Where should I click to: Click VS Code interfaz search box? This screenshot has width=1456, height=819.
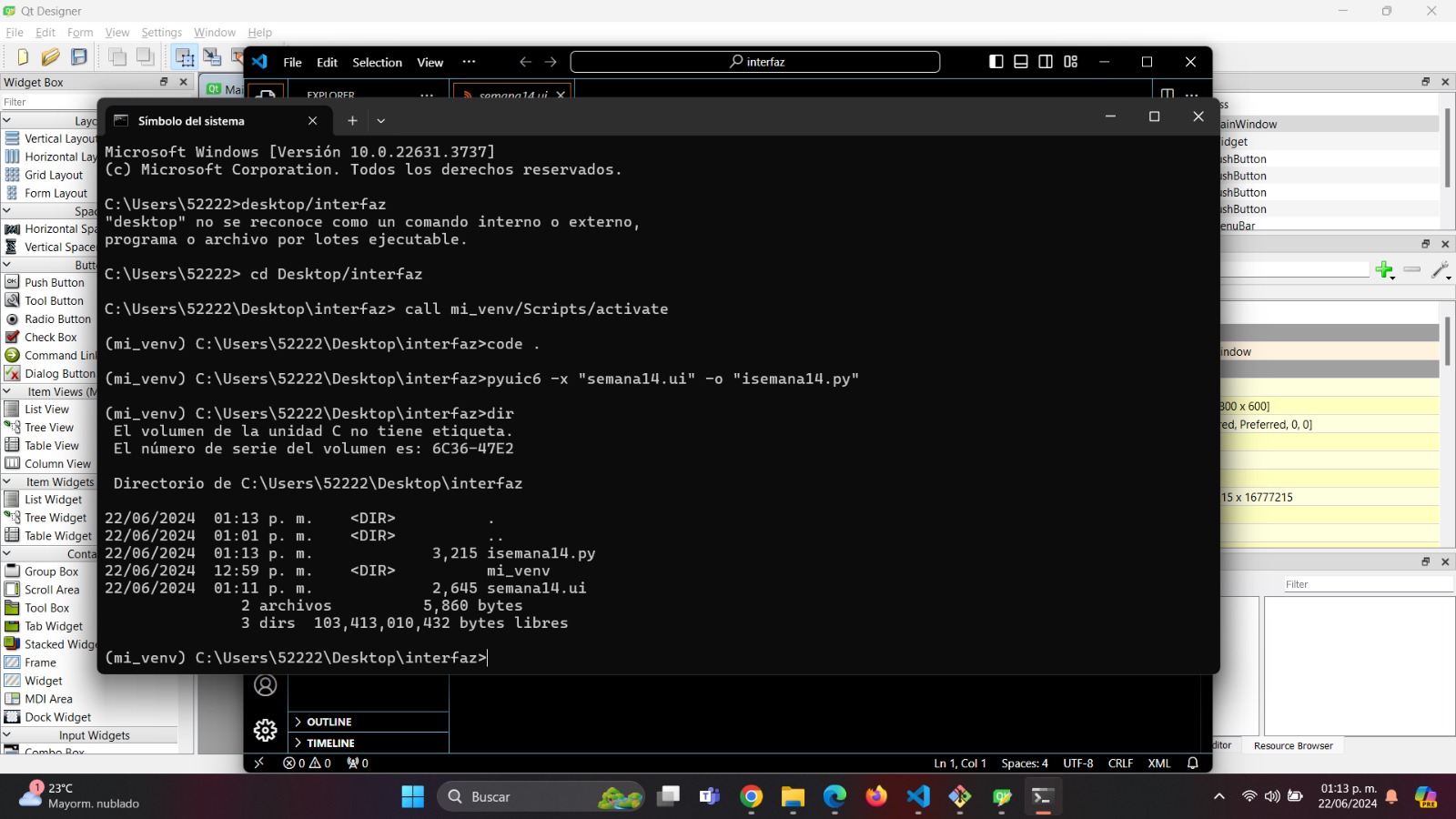[755, 62]
